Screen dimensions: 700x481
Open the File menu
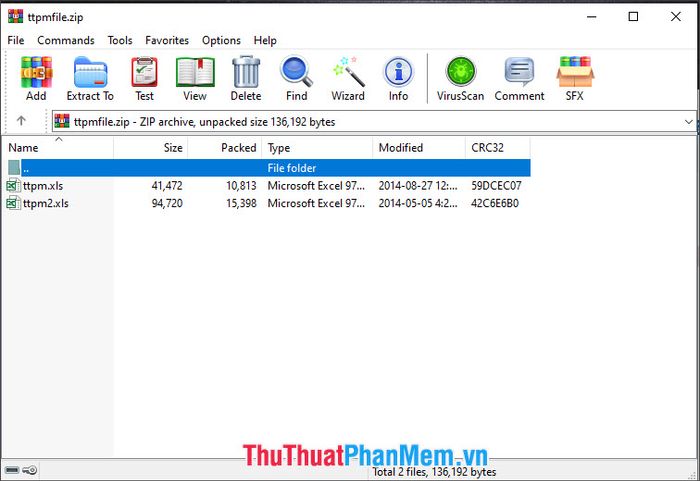(16, 40)
